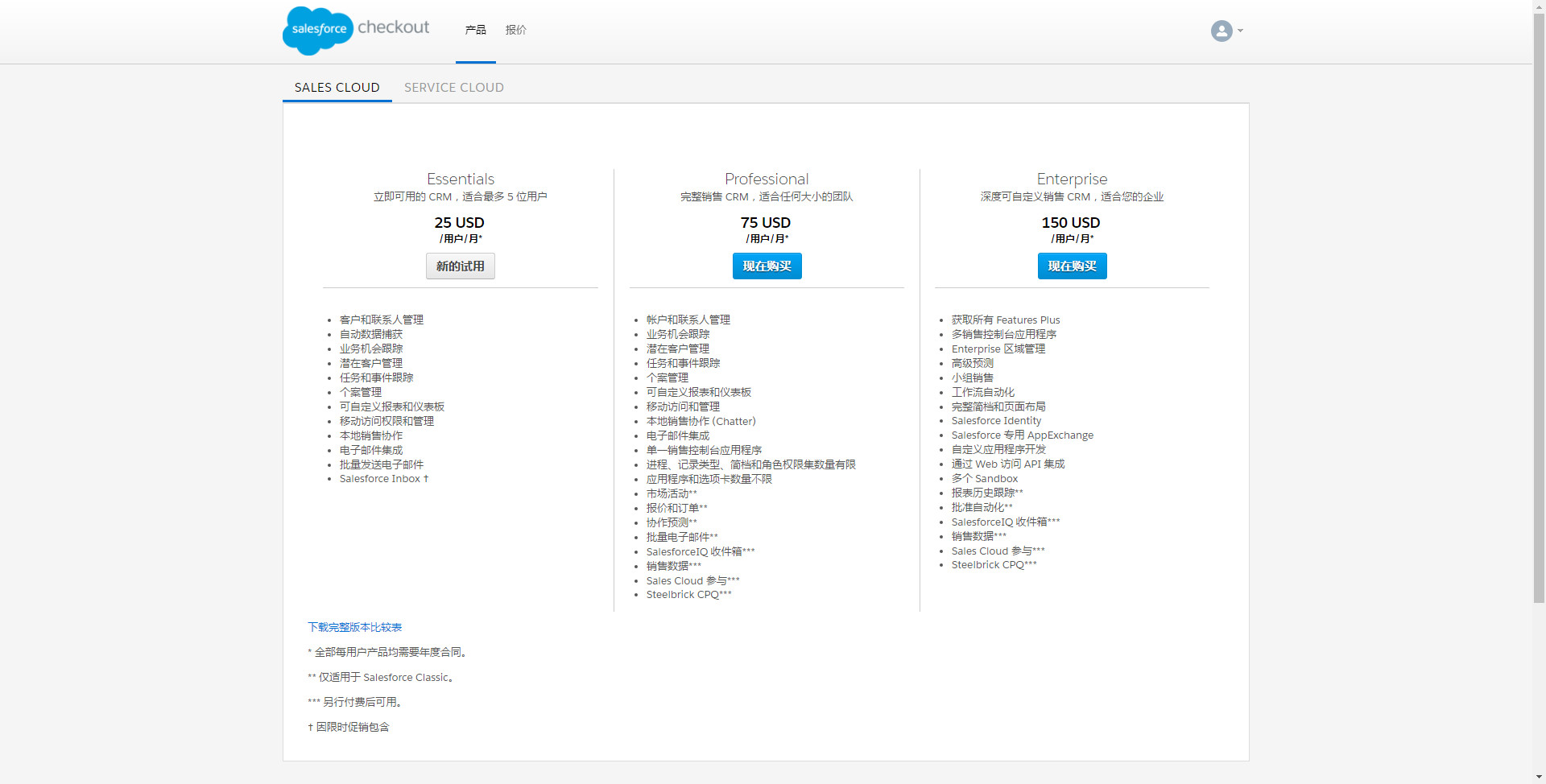Open the 下载完整版本比较表 link
The height and width of the screenshot is (784, 1546).
pos(354,627)
